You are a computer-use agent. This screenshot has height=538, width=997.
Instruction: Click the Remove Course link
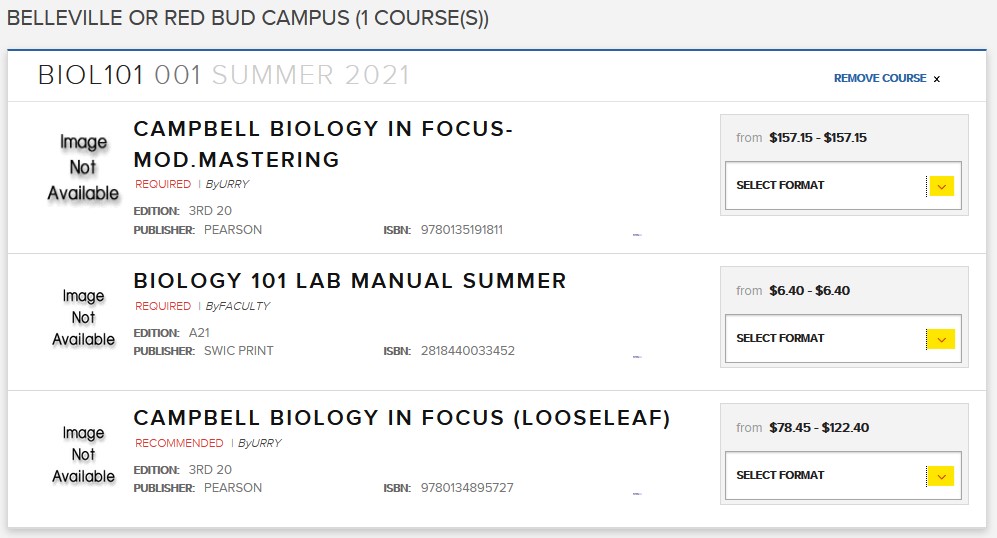[880, 78]
